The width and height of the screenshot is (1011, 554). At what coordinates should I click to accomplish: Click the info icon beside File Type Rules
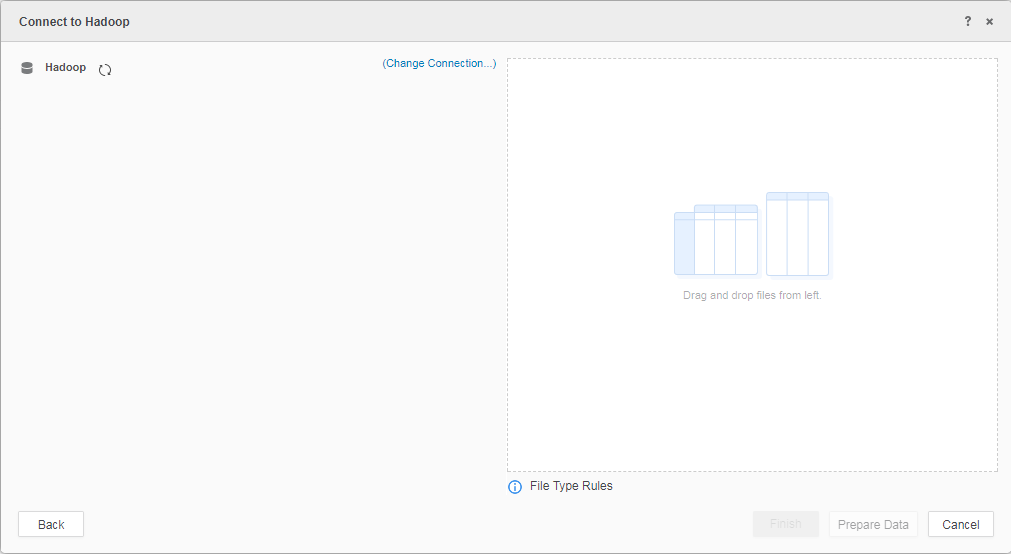coord(515,487)
